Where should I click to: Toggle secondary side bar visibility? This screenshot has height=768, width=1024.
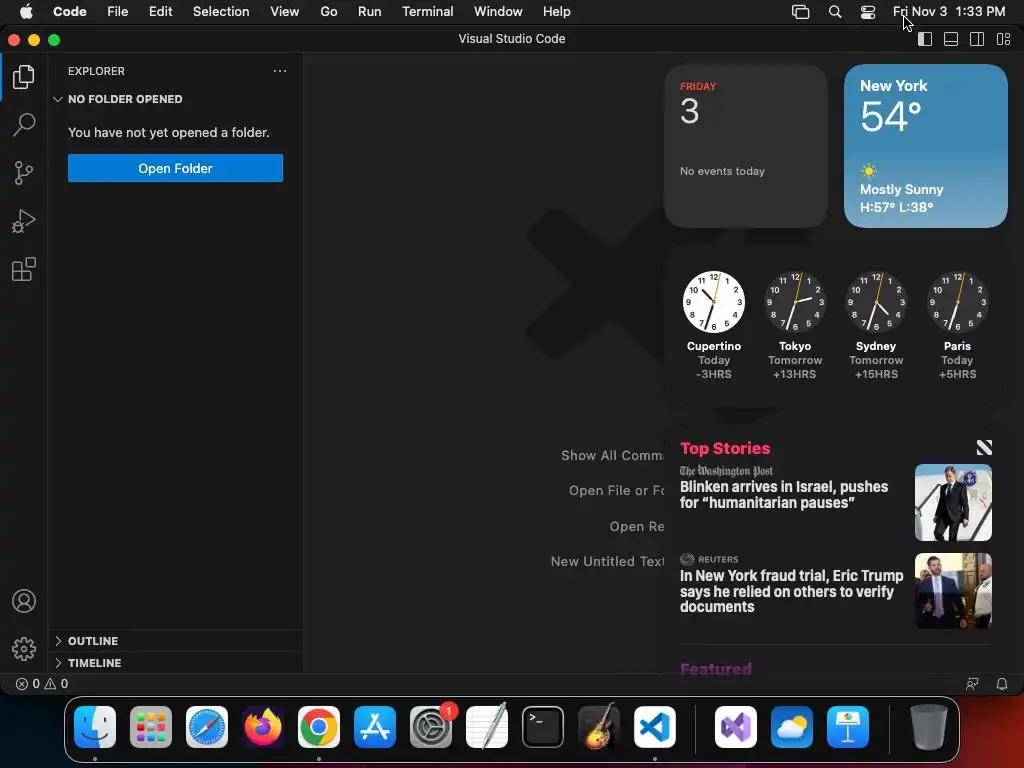pos(977,39)
